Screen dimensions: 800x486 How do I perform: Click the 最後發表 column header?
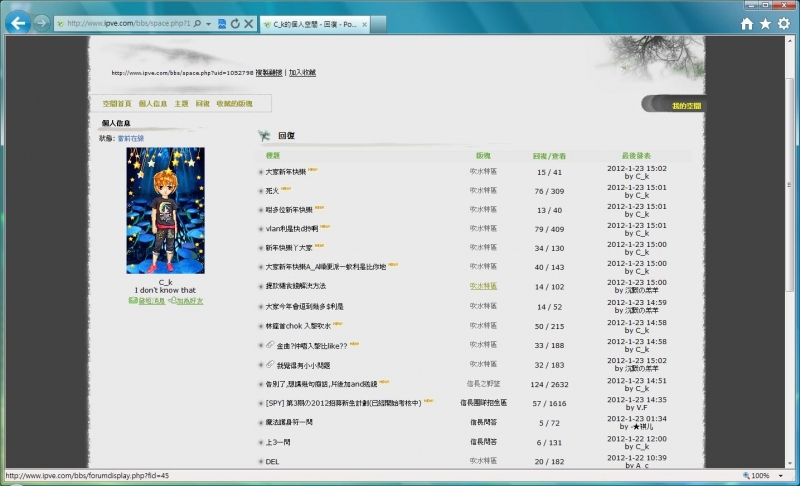coord(636,156)
